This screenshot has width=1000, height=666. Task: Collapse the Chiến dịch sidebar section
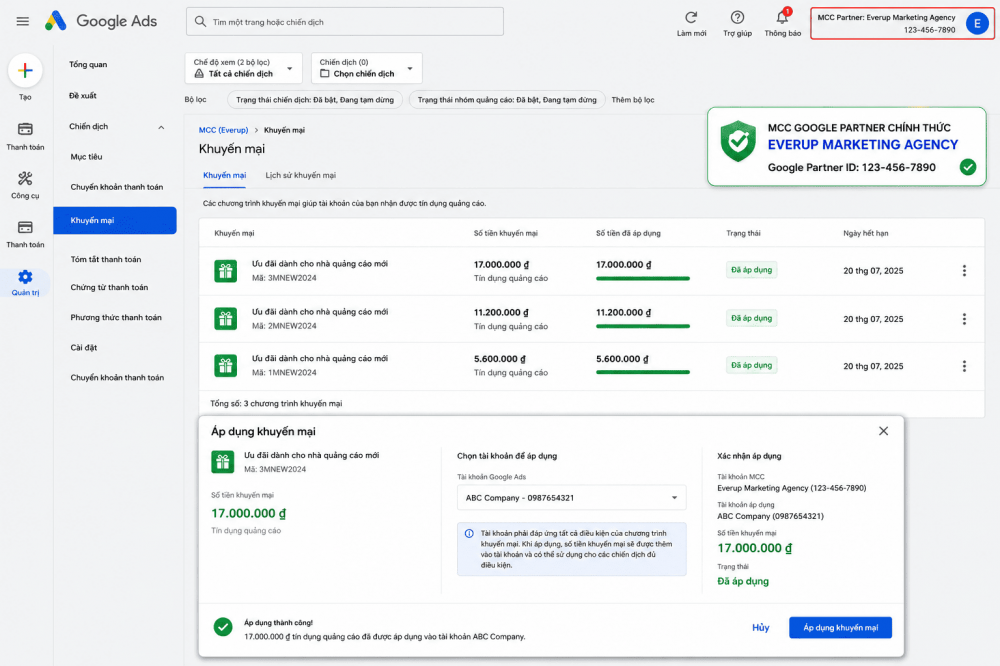coord(161,127)
